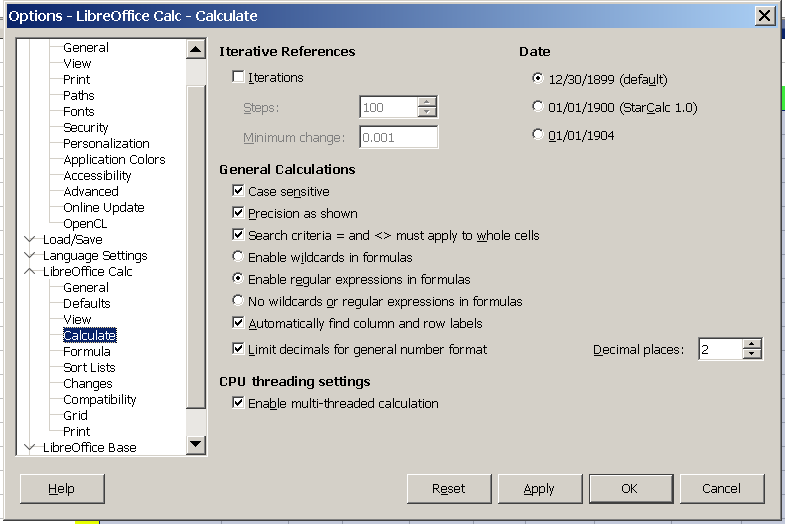The width and height of the screenshot is (785, 524).
Task: Click the tree scrollbar down arrow
Action: click(x=196, y=444)
